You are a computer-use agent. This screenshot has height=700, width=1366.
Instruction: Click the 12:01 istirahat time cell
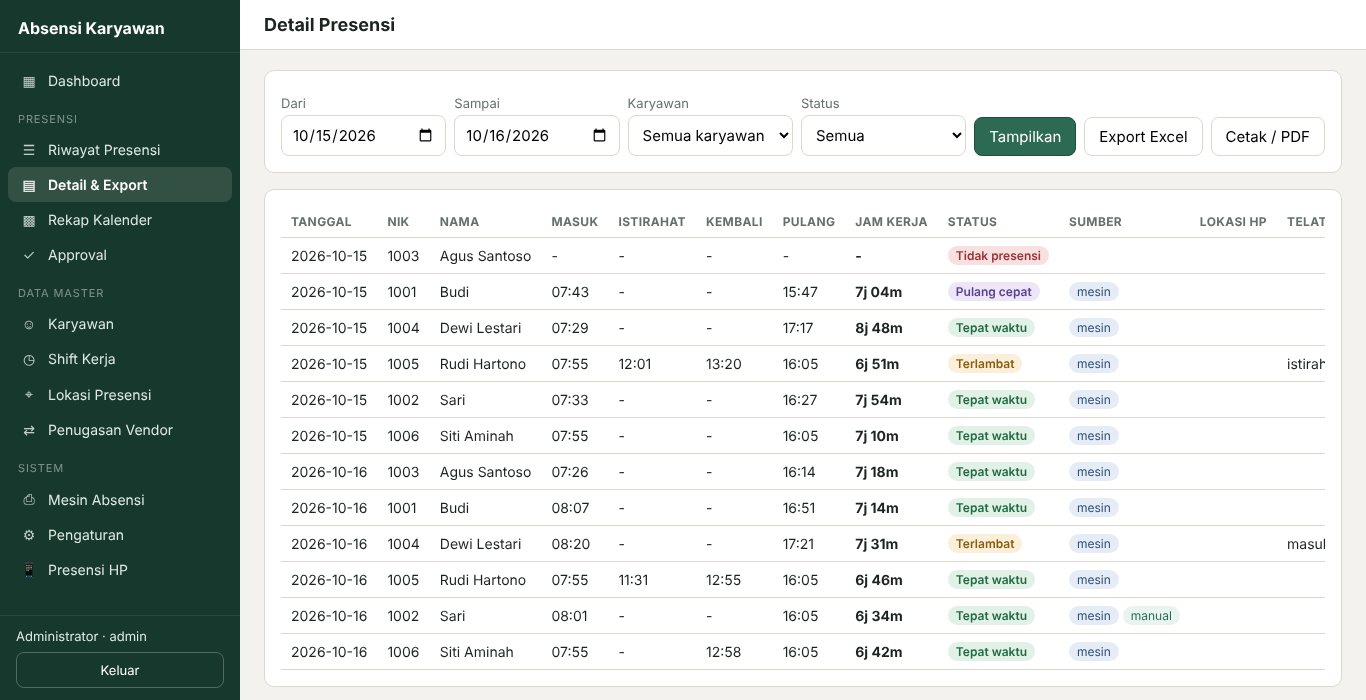[635, 364]
